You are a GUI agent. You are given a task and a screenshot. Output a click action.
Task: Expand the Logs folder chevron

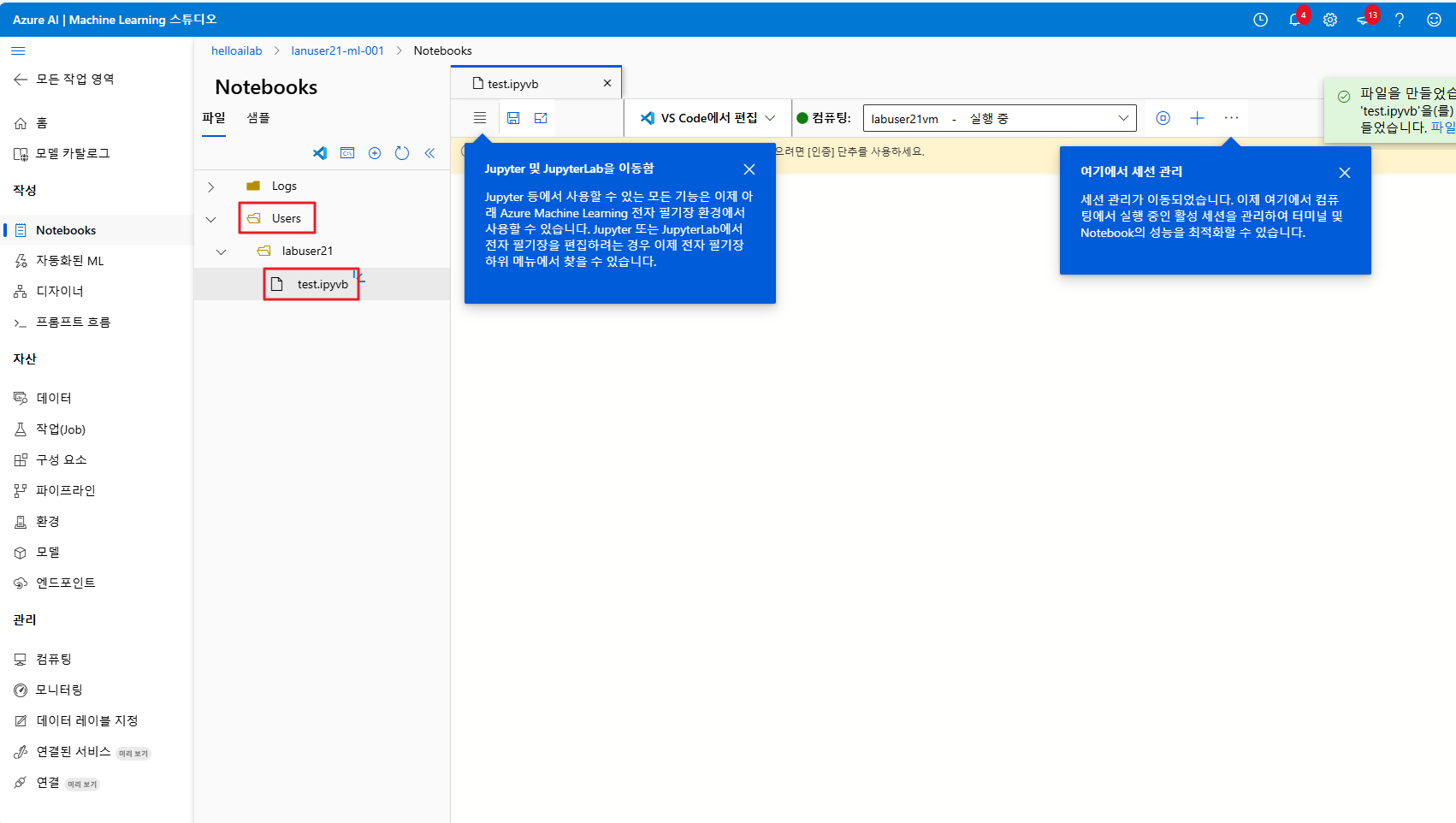point(210,187)
